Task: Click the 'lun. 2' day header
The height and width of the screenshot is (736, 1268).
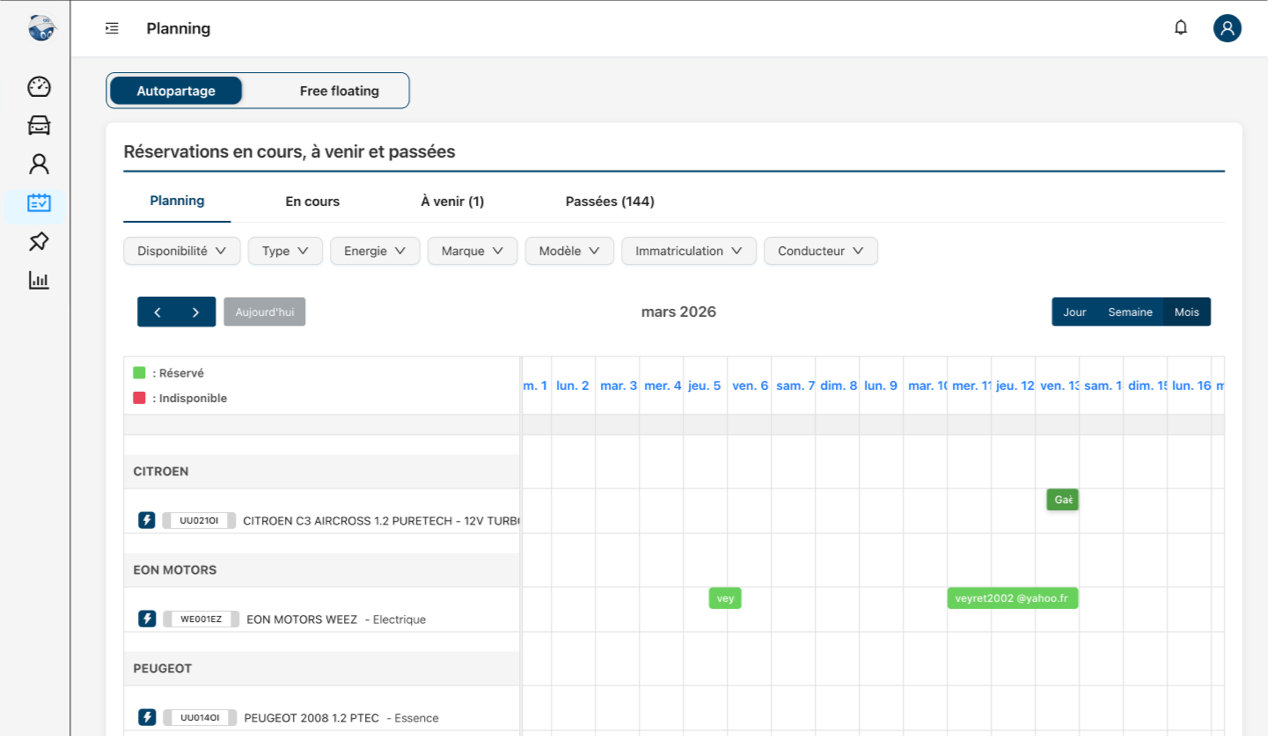Action: pos(573,385)
